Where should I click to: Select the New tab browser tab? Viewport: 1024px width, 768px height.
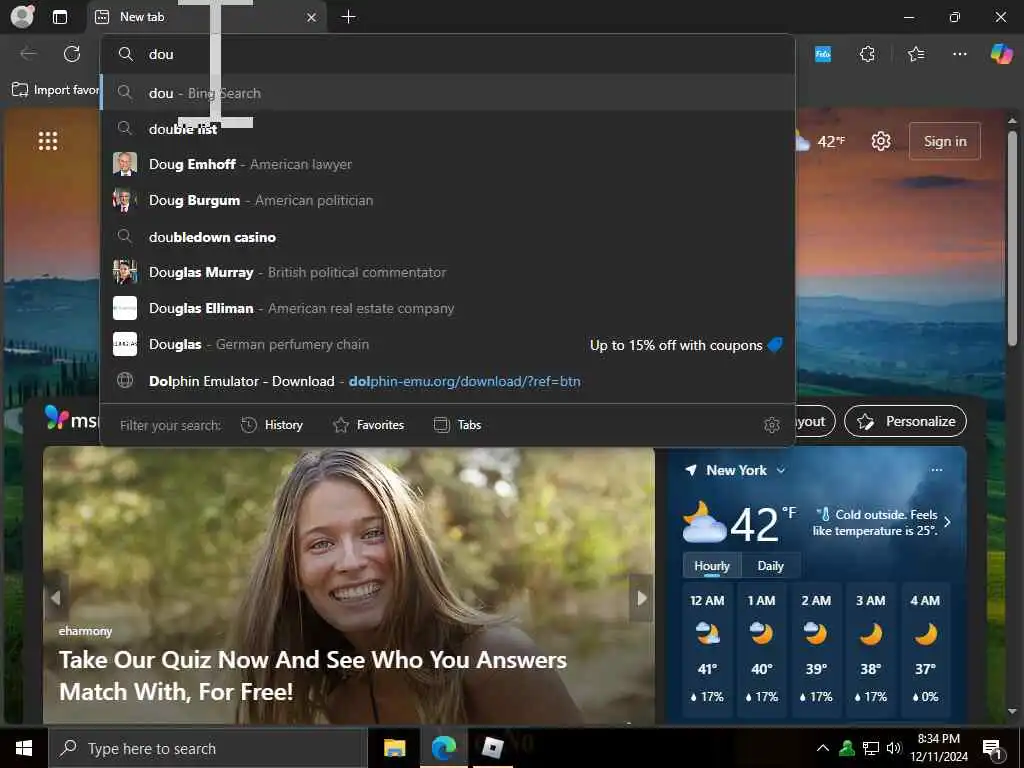(x=206, y=17)
